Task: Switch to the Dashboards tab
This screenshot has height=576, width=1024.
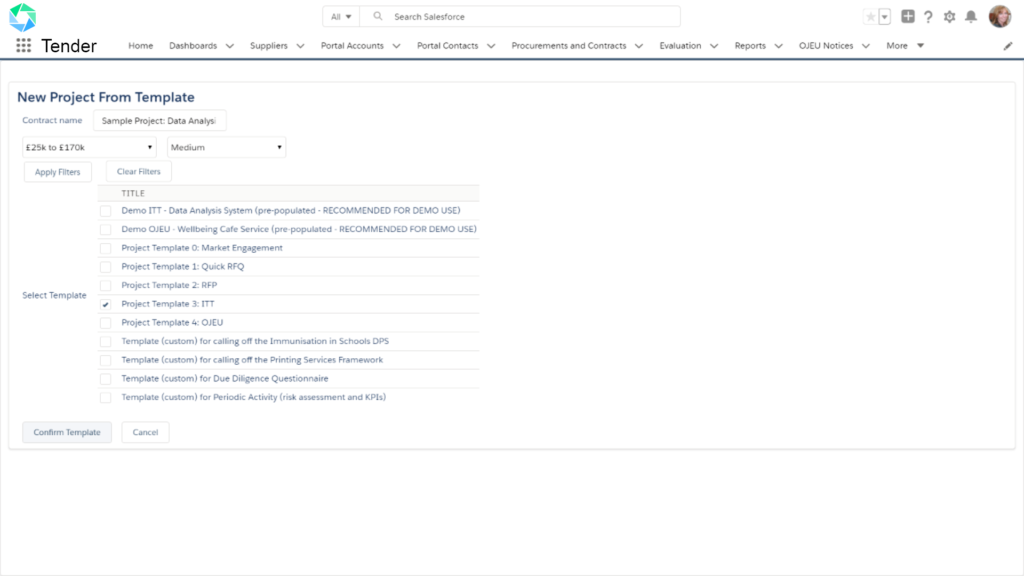Action: tap(196, 45)
